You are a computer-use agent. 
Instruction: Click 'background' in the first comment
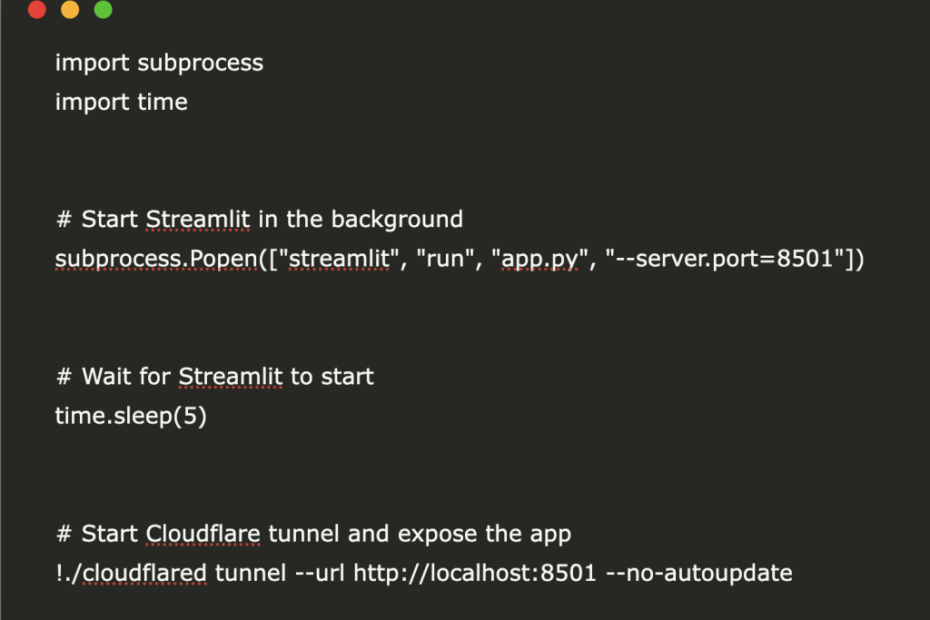397,220
